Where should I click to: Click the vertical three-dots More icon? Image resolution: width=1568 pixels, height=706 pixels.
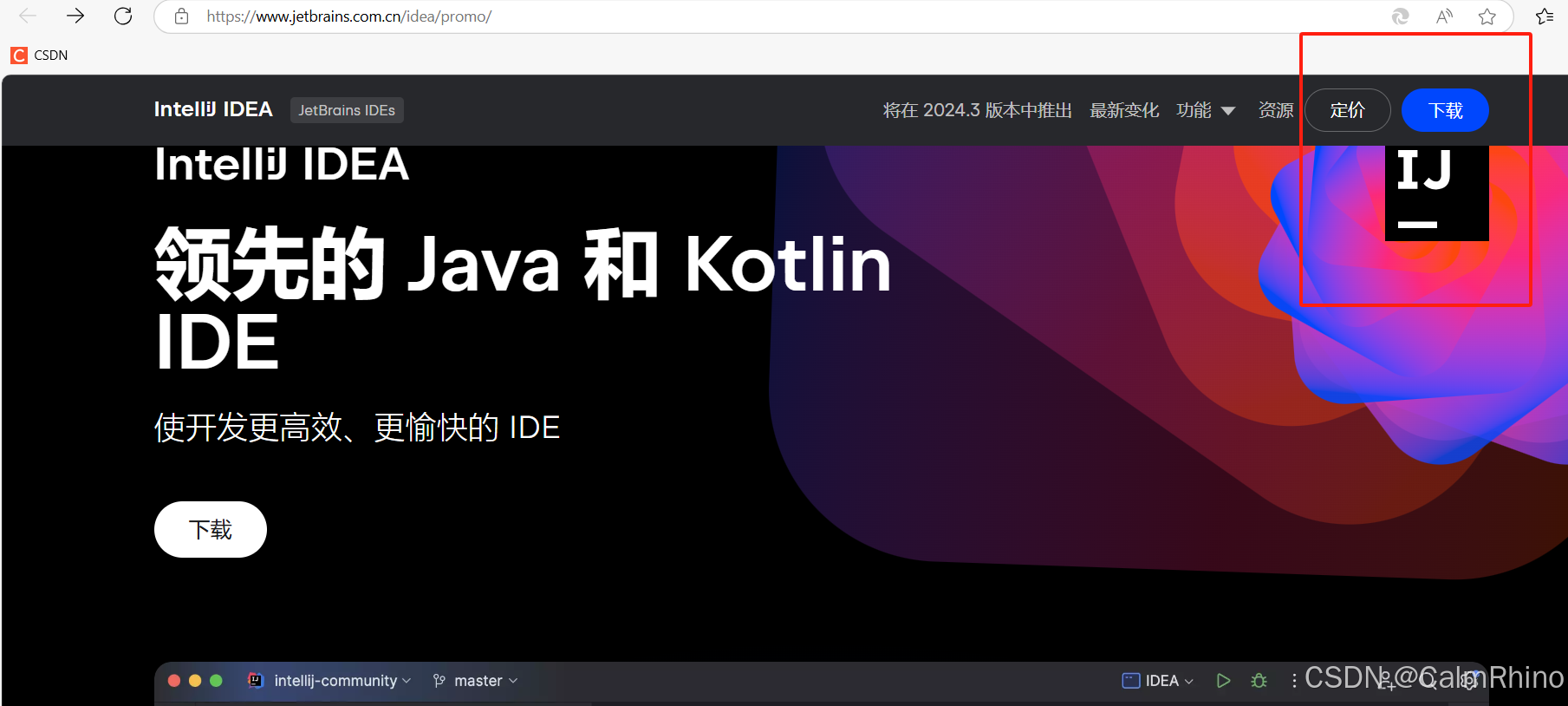[1294, 681]
